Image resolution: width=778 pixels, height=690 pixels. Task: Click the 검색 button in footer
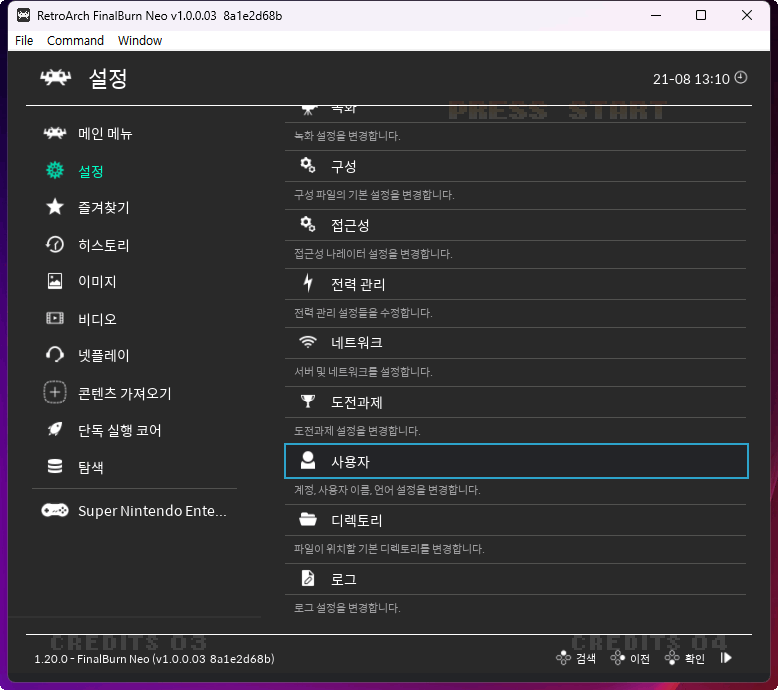point(576,658)
